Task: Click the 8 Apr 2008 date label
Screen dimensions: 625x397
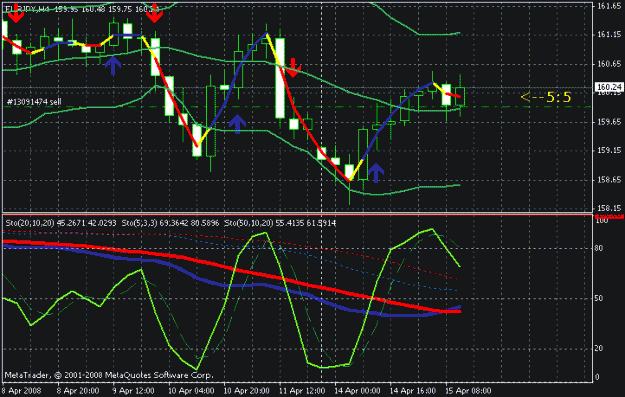Action: pyautogui.click(x=22, y=391)
